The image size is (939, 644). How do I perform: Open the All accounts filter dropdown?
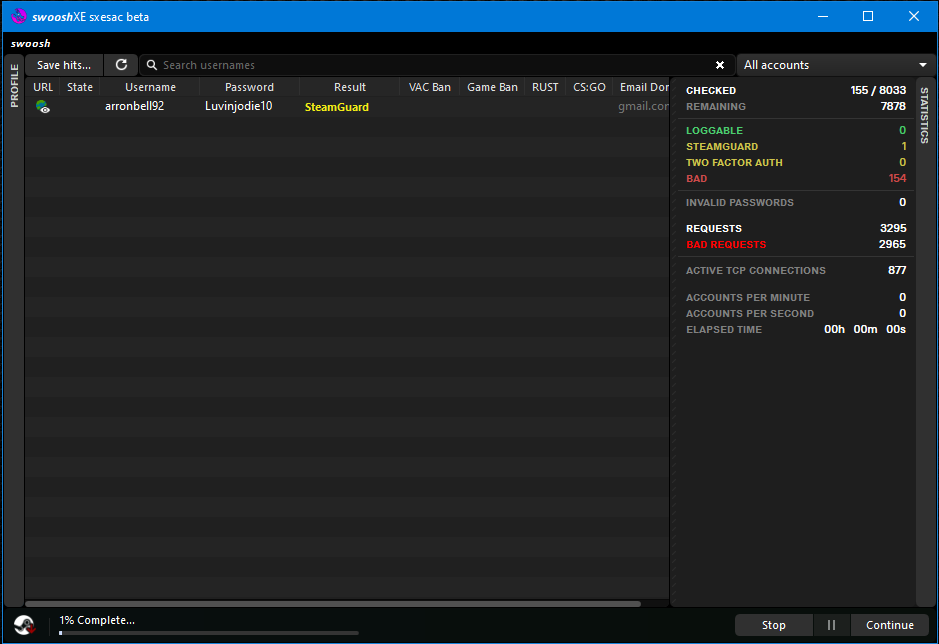pyautogui.click(x=835, y=65)
